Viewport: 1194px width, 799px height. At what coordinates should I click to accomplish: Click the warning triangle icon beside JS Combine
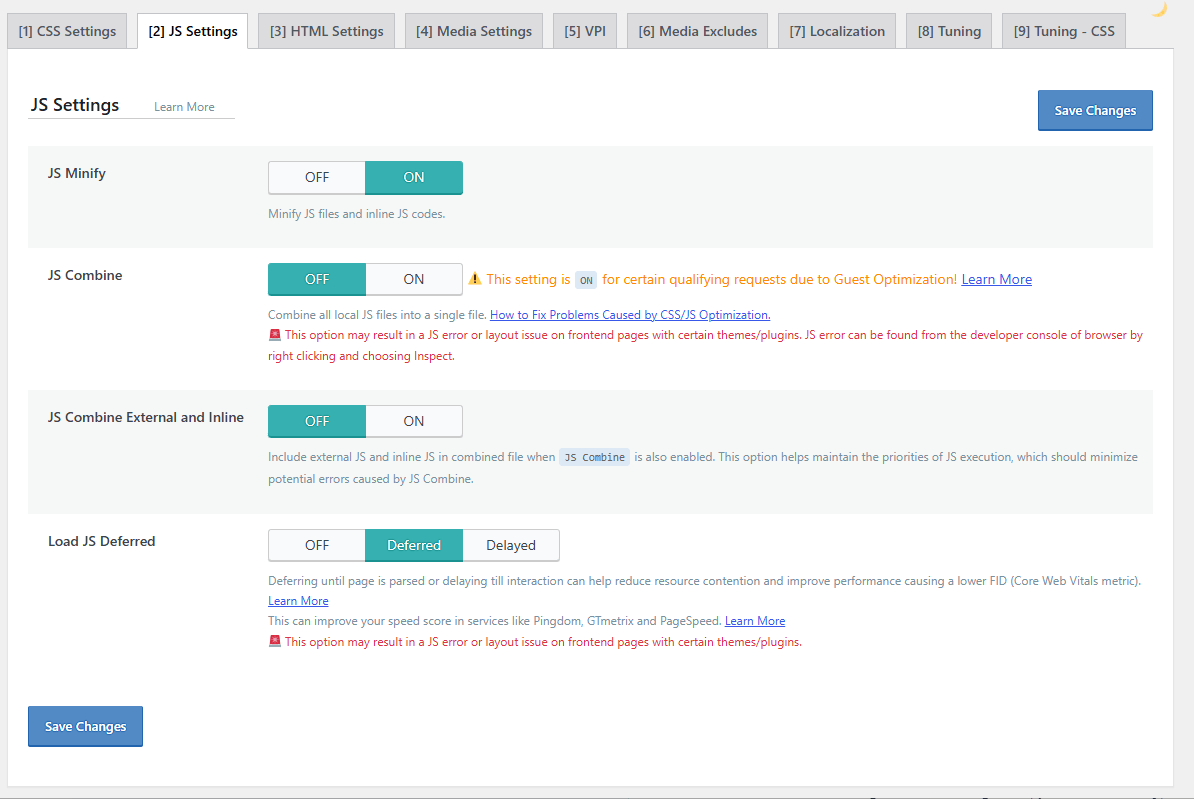(x=474, y=279)
